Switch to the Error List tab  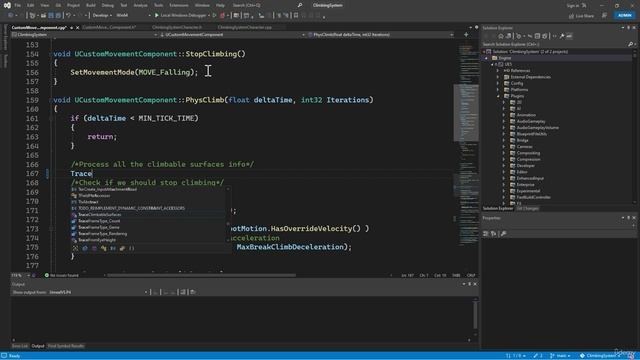pyautogui.click(x=20, y=346)
